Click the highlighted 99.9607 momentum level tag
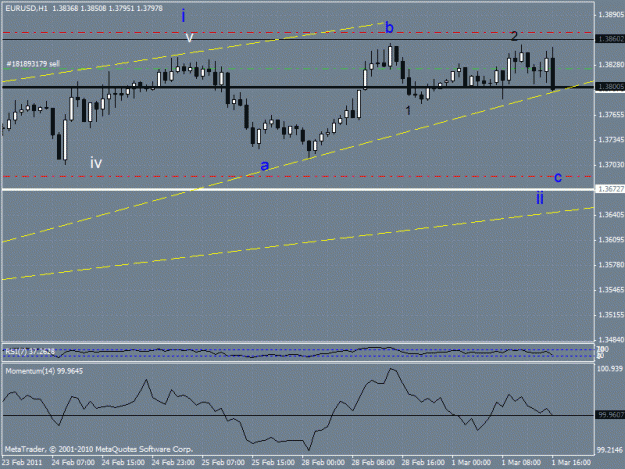 click(610, 415)
